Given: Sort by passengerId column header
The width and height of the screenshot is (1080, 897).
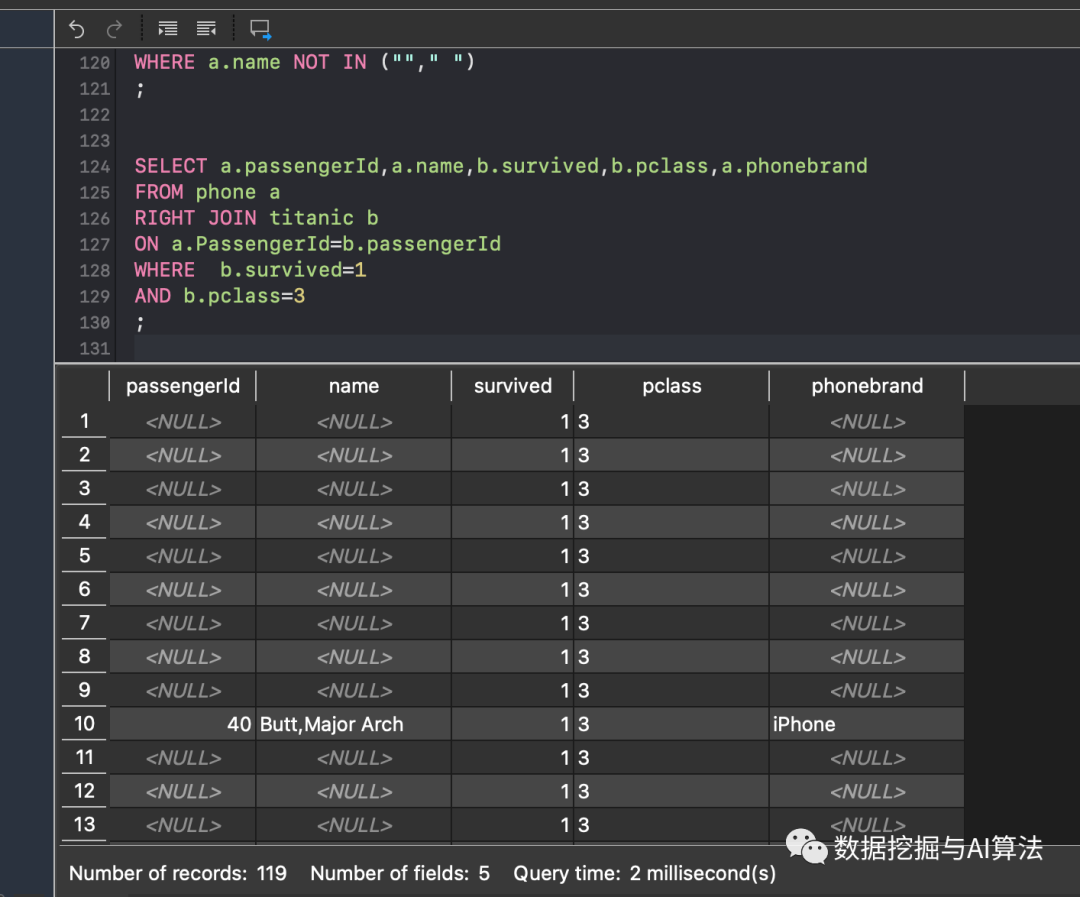Looking at the screenshot, I should click(x=183, y=386).
